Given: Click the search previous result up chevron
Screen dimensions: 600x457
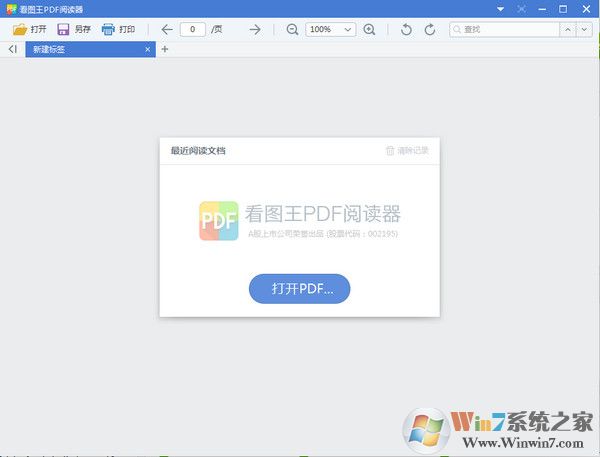Looking at the screenshot, I should [569, 30].
